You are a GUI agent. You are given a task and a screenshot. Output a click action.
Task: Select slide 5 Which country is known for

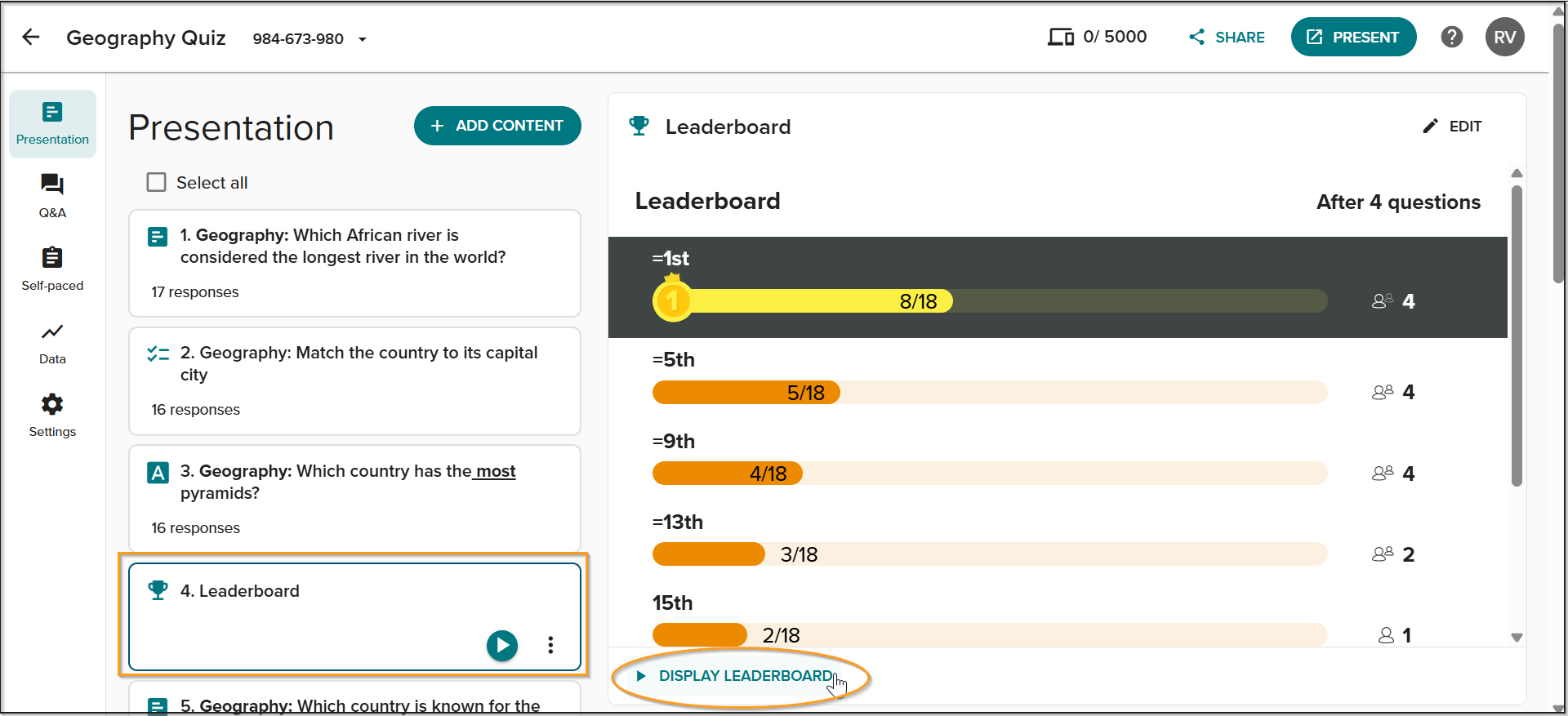(354, 698)
